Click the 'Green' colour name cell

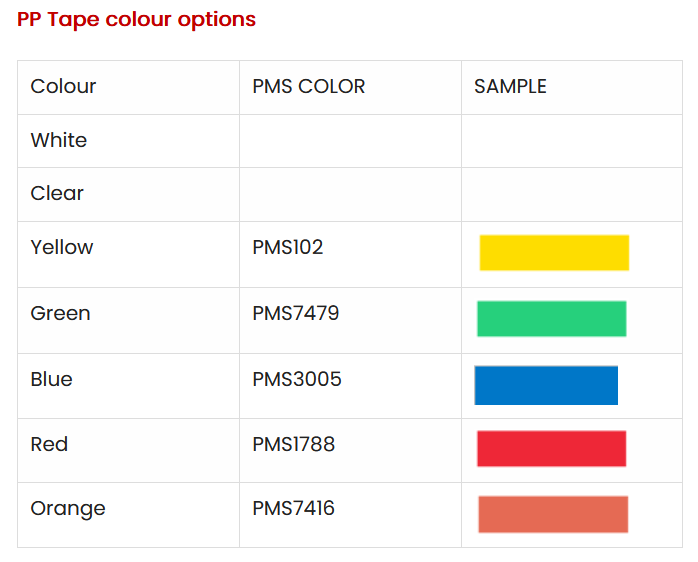tap(61, 314)
